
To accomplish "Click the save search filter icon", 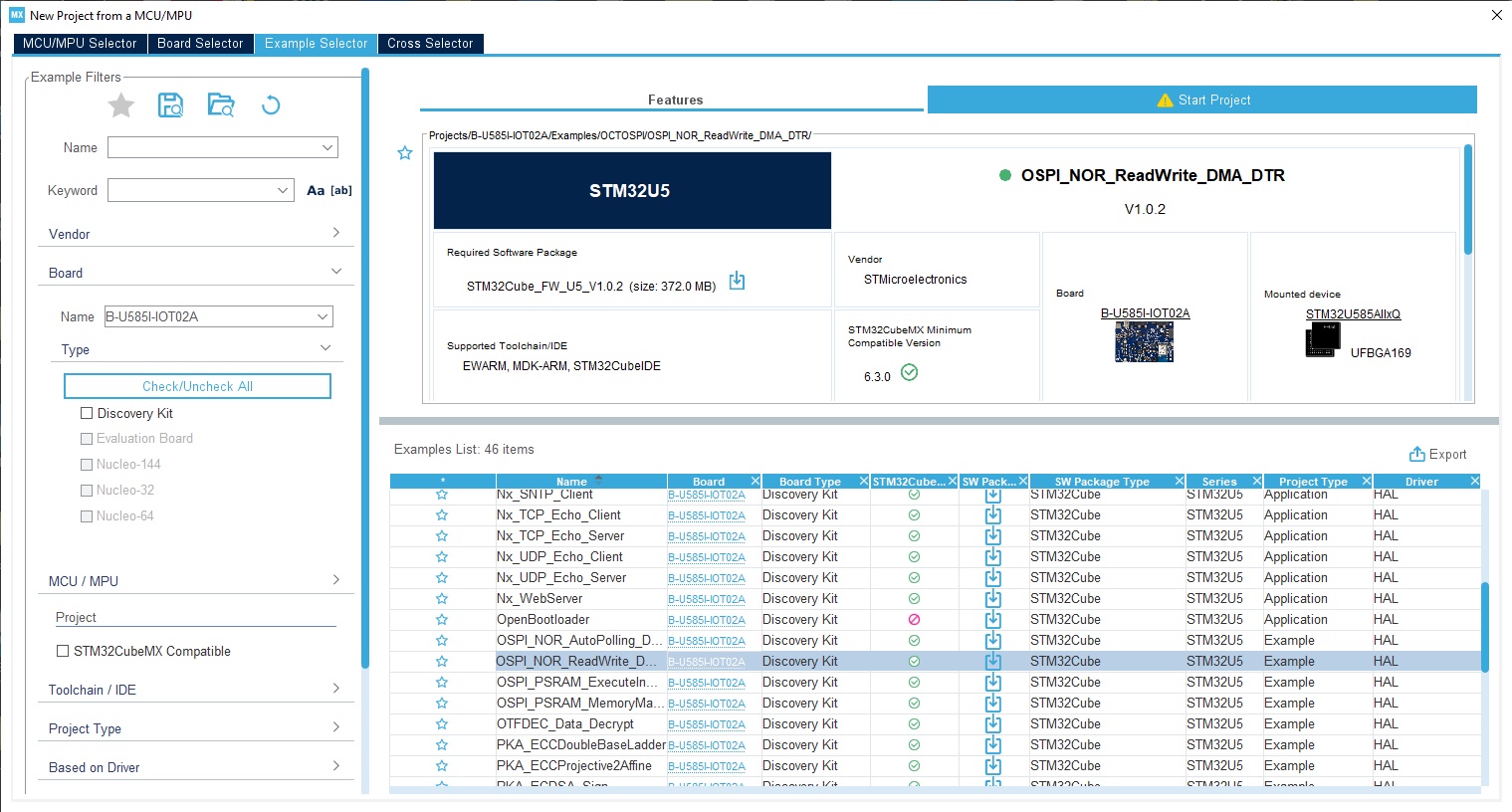I will pyautogui.click(x=171, y=105).
